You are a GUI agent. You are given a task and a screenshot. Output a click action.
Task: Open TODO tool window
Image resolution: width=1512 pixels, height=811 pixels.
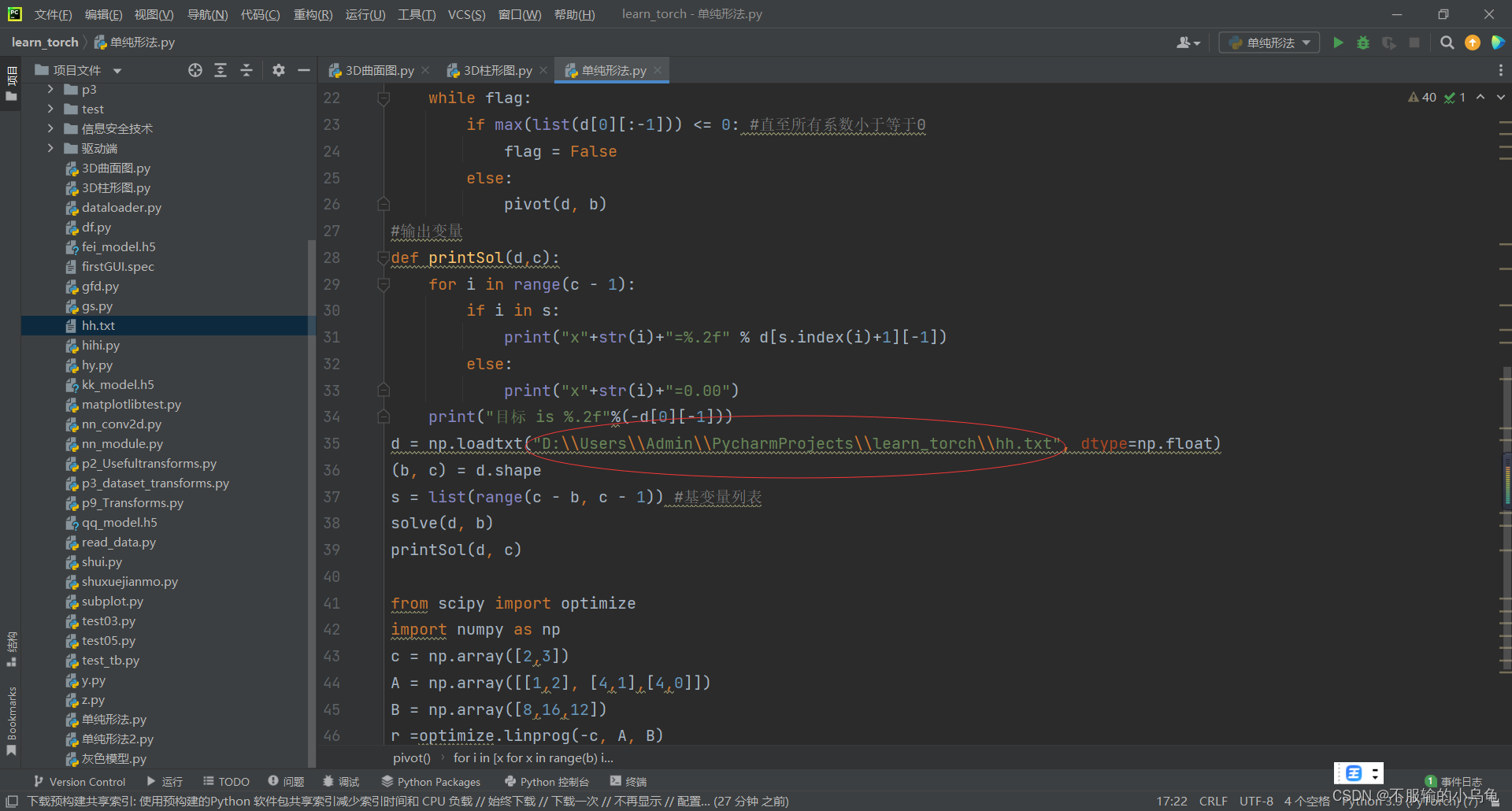tap(226, 782)
